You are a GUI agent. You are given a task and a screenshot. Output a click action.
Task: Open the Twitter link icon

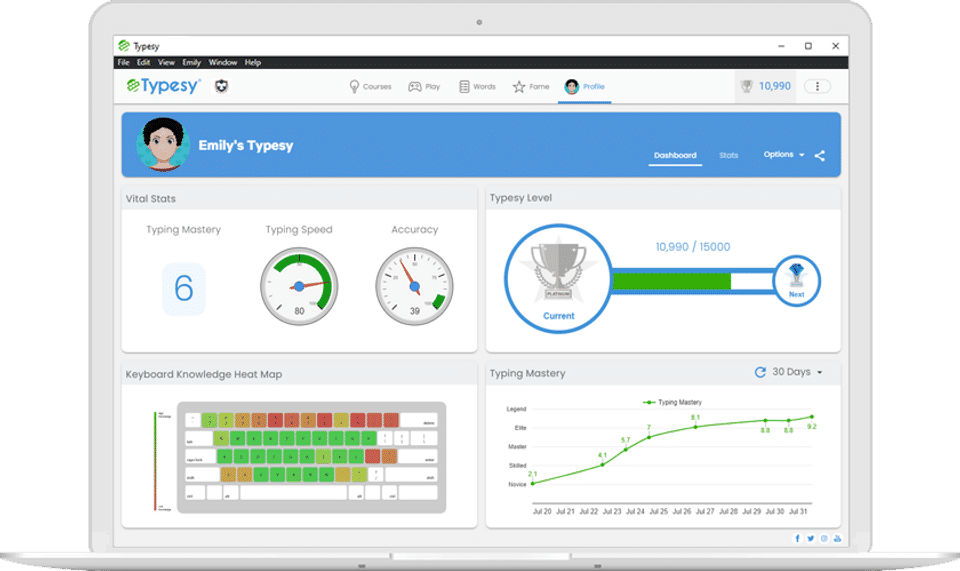[x=811, y=539]
